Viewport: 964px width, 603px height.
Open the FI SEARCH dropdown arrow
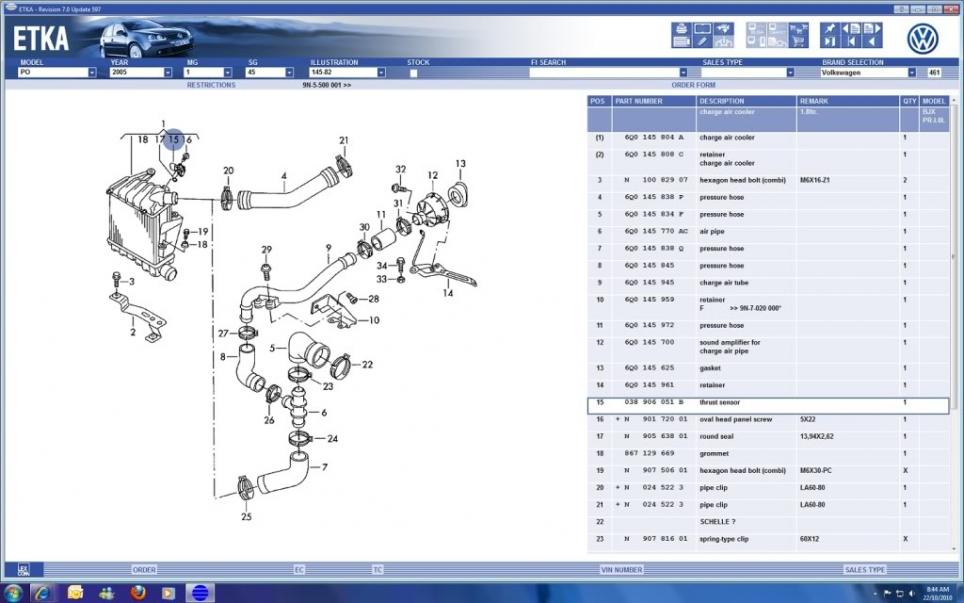[x=683, y=73]
